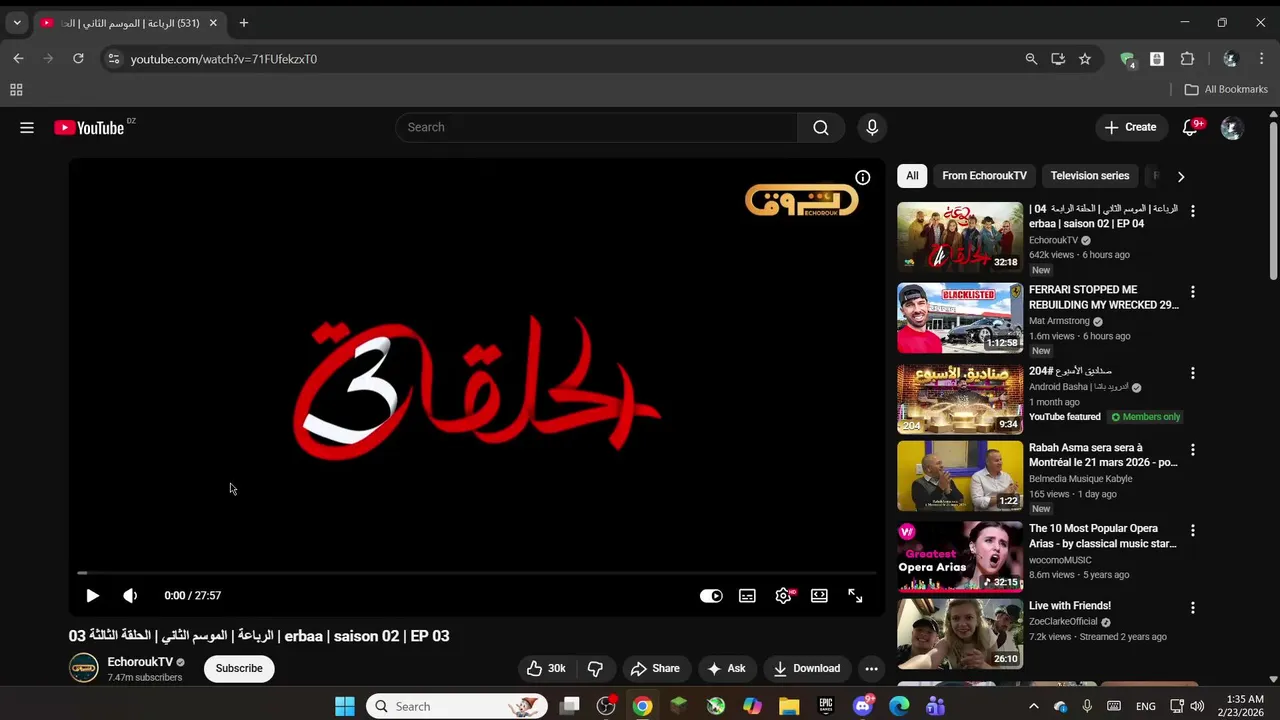The image size is (1280, 720).
Task: Like the video with 30k likes
Action: [x=546, y=668]
